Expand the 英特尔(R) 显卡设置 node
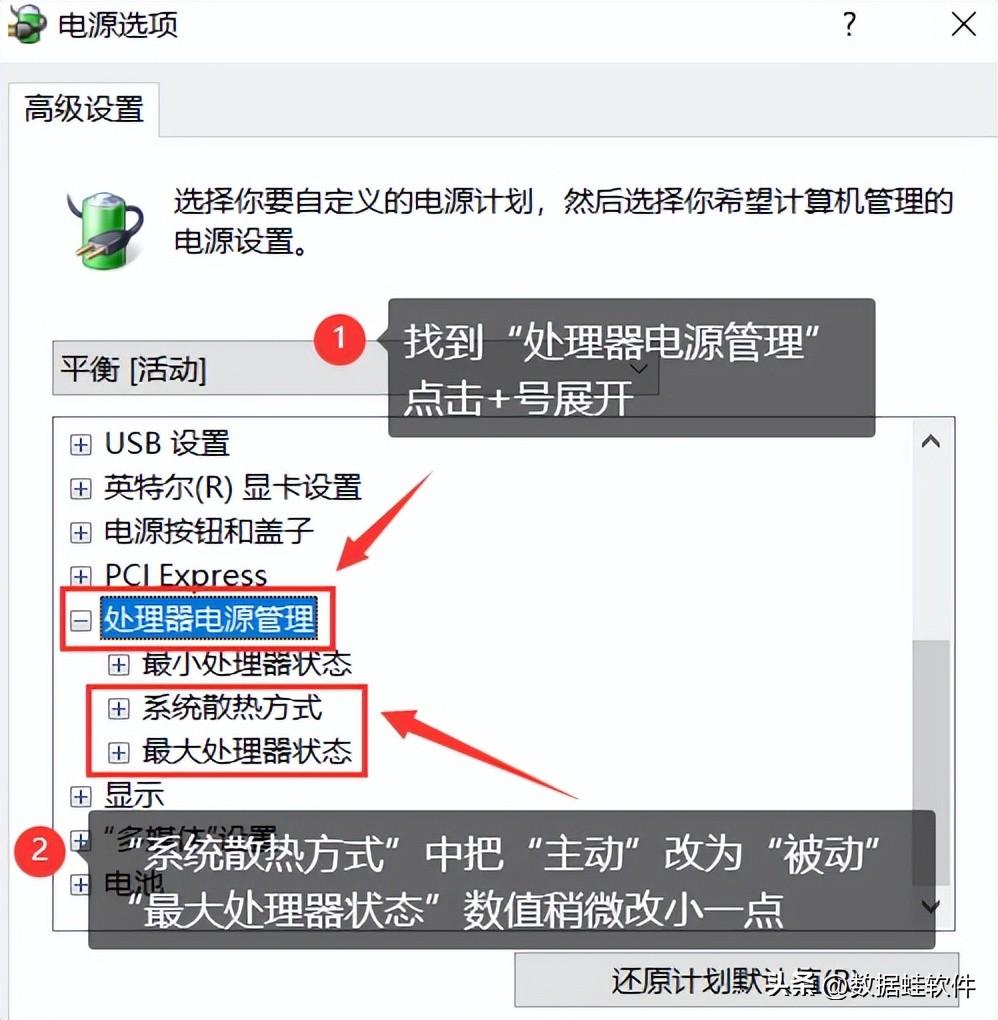This screenshot has height=1020, width=998. click(x=80, y=489)
